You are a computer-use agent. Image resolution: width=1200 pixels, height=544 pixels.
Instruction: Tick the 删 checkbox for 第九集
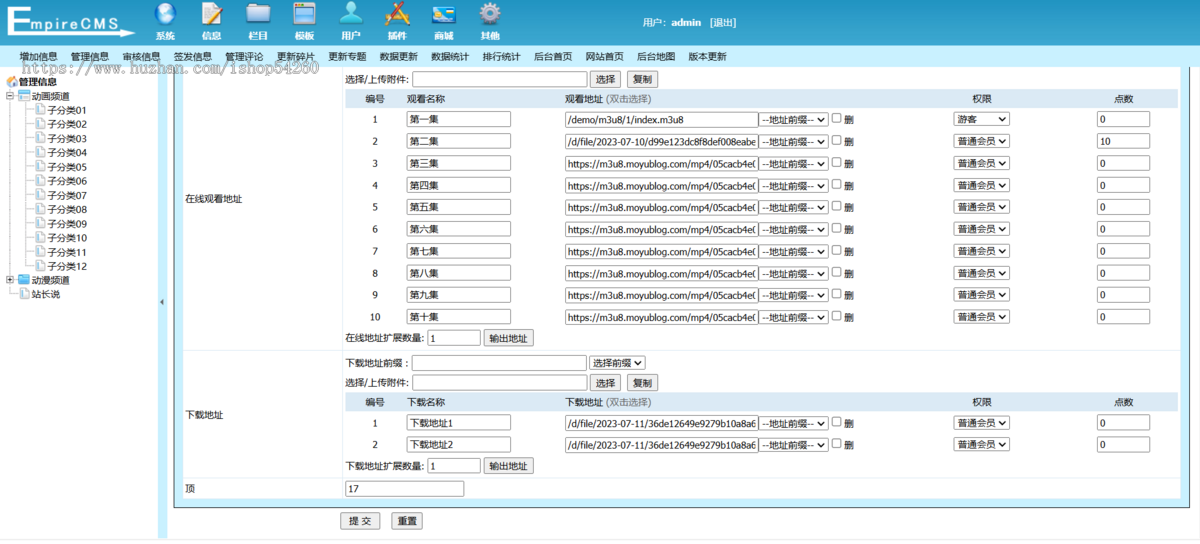point(837,294)
